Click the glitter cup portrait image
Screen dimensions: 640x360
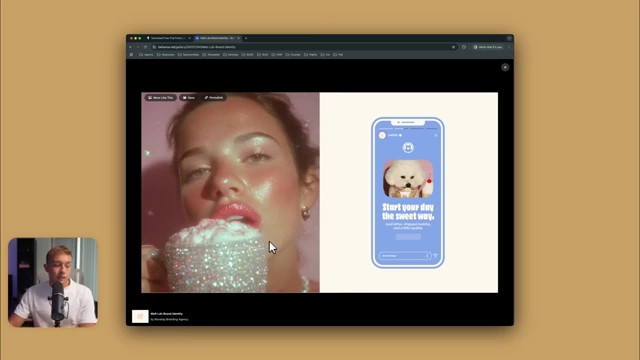[230, 192]
